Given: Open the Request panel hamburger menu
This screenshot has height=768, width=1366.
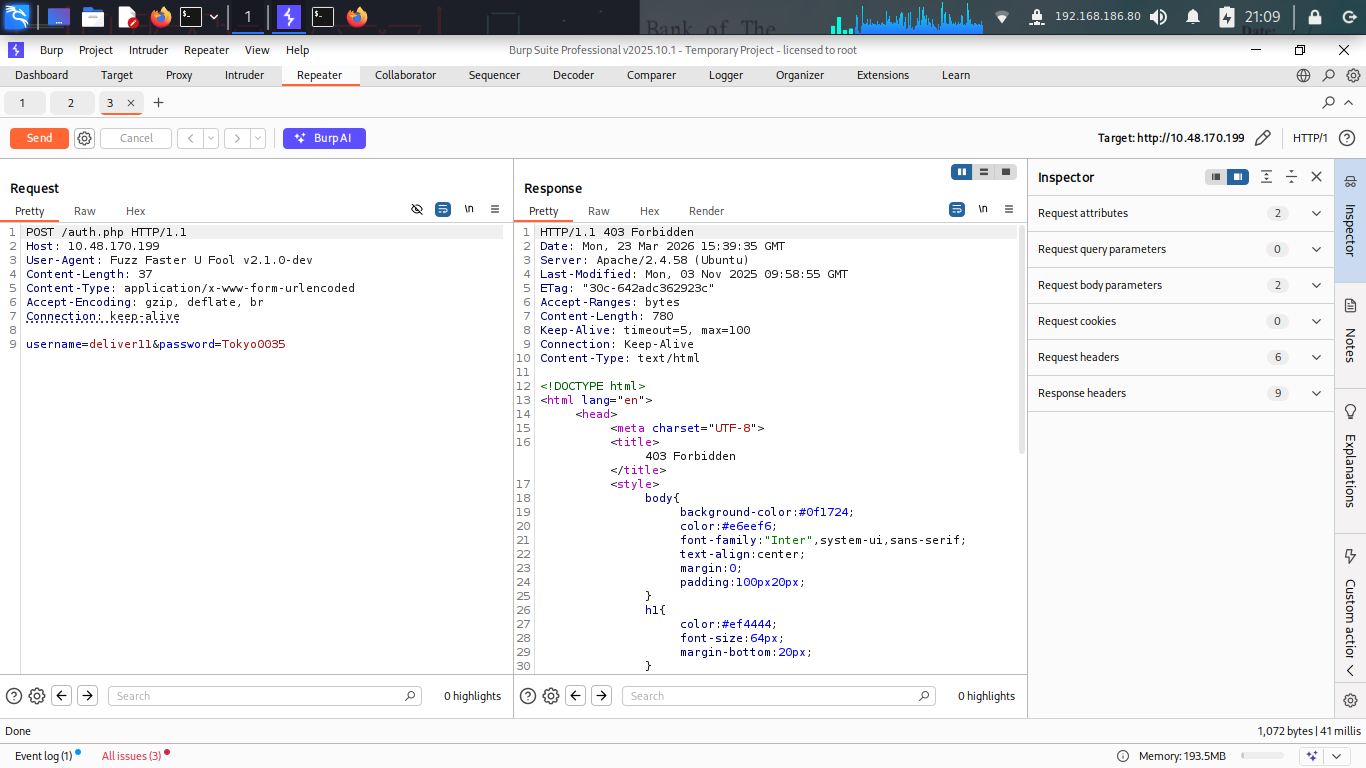Looking at the screenshot, I should [x=495, y=210].
